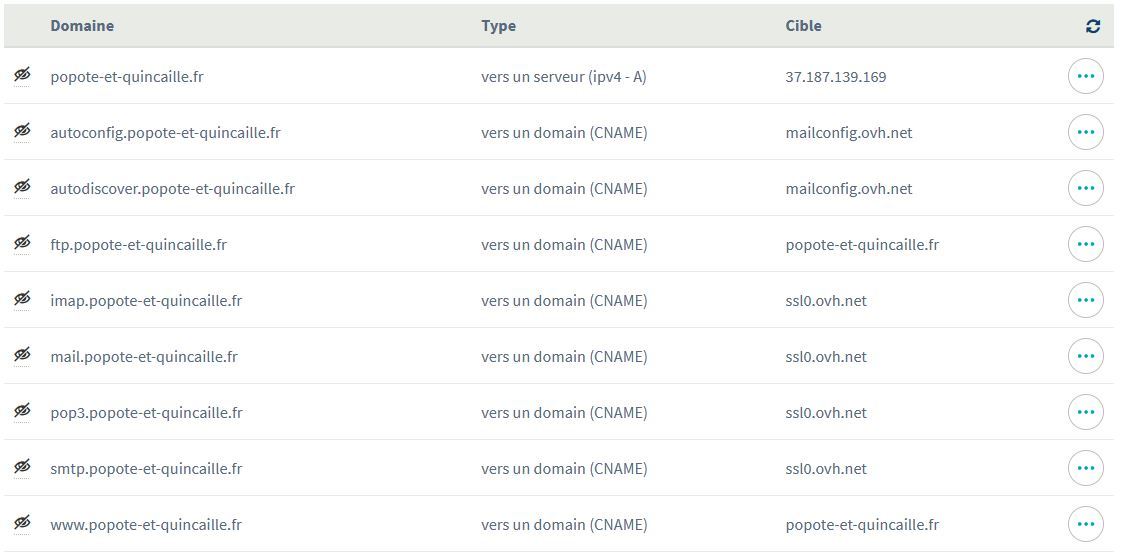1122x558 pixels.
Task: Open three-dot menu for autodiscover record
Action: coord(1085,188)
